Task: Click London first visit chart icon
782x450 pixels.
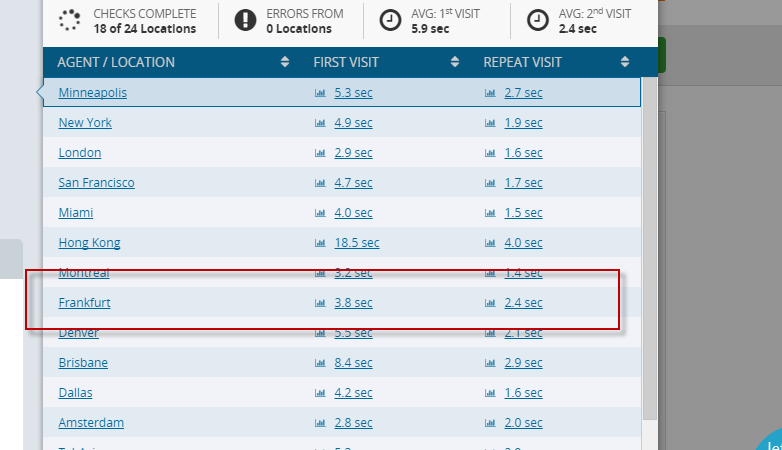Action: 320,153
